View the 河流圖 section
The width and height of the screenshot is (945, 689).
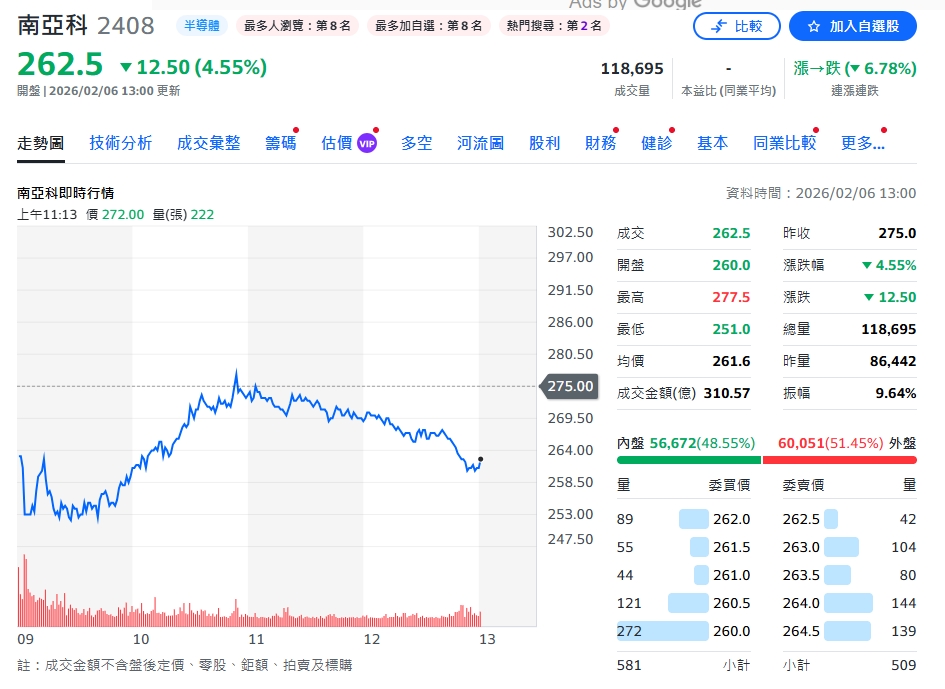point(480,143)
